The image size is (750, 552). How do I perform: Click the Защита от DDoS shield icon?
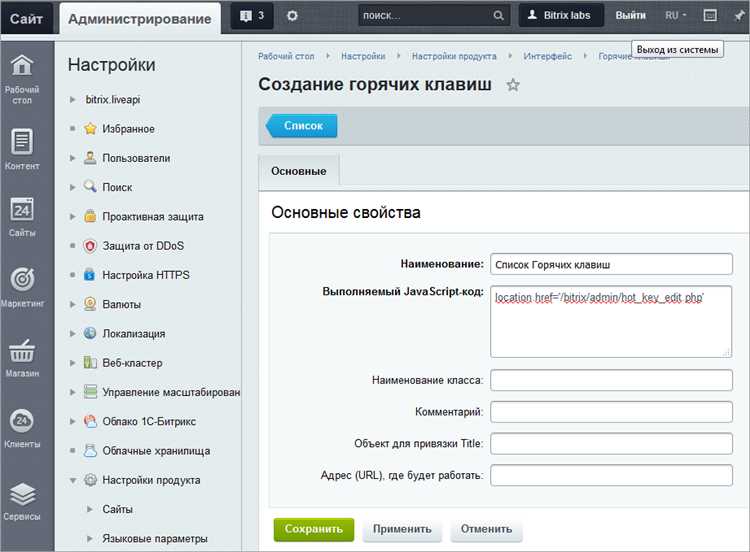click(90, 246)
